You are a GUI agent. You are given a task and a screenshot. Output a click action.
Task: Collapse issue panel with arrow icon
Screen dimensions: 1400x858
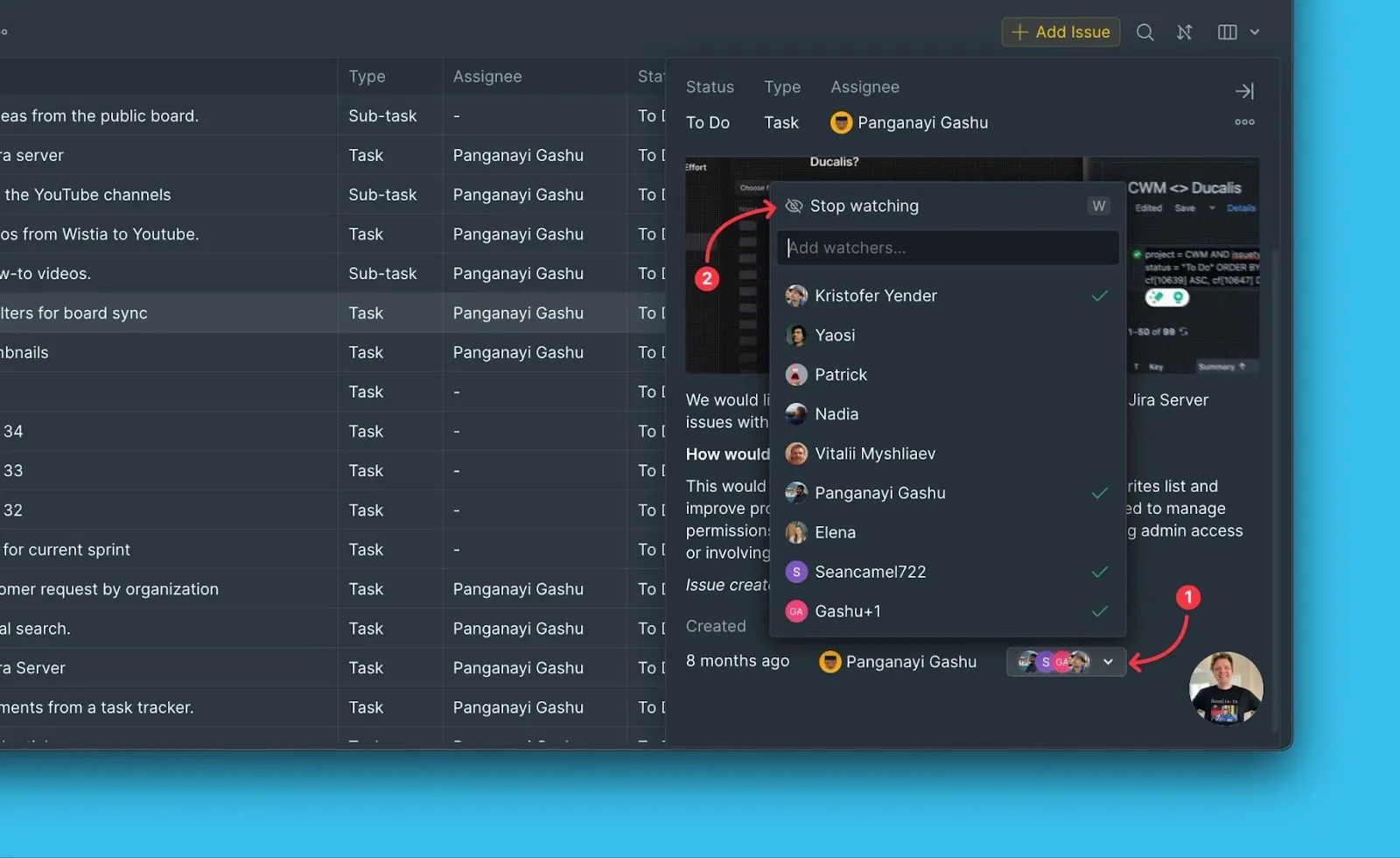pos(1244,91)
